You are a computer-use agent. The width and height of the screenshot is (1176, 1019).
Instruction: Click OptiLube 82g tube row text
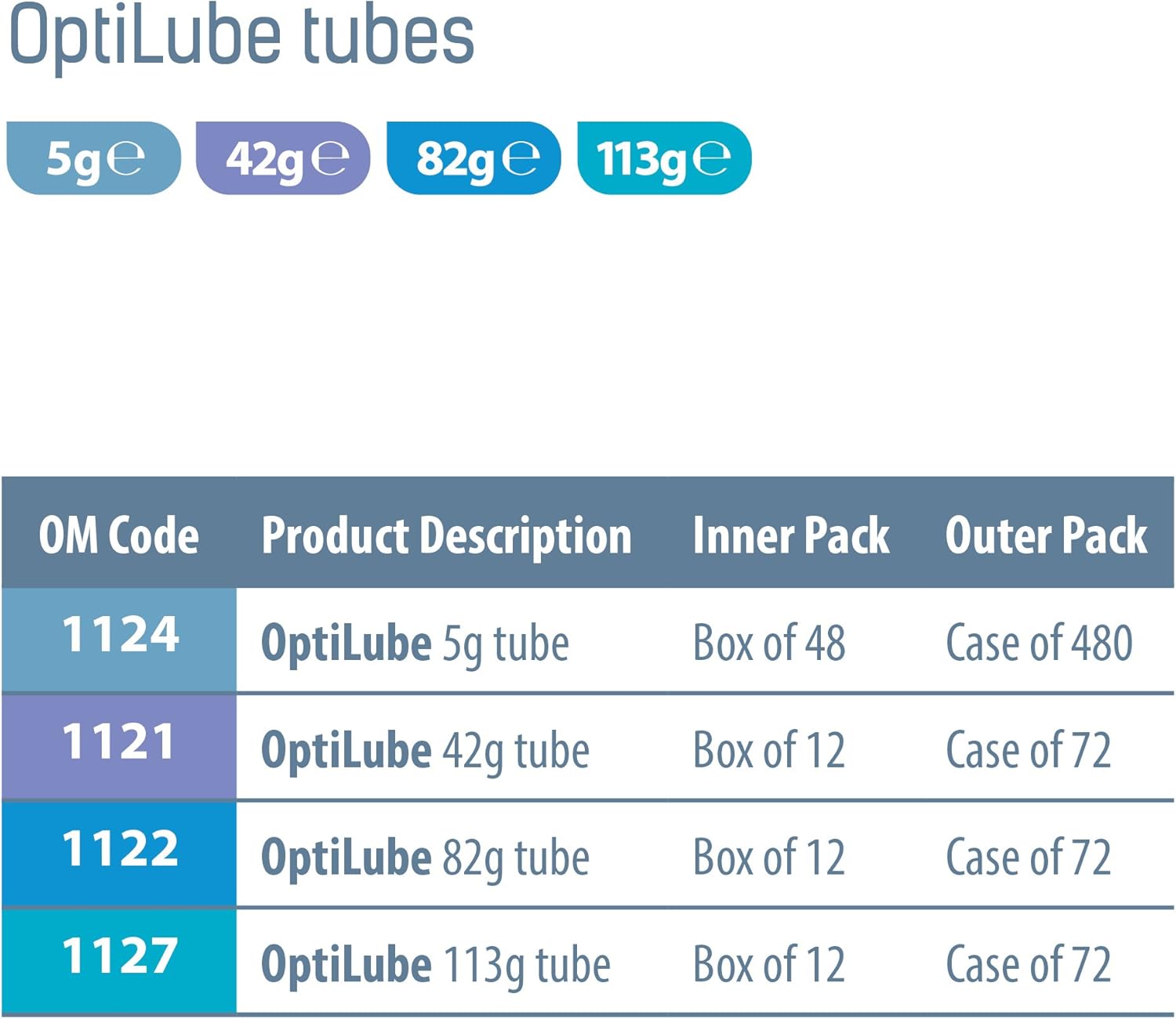pos(425,858)
